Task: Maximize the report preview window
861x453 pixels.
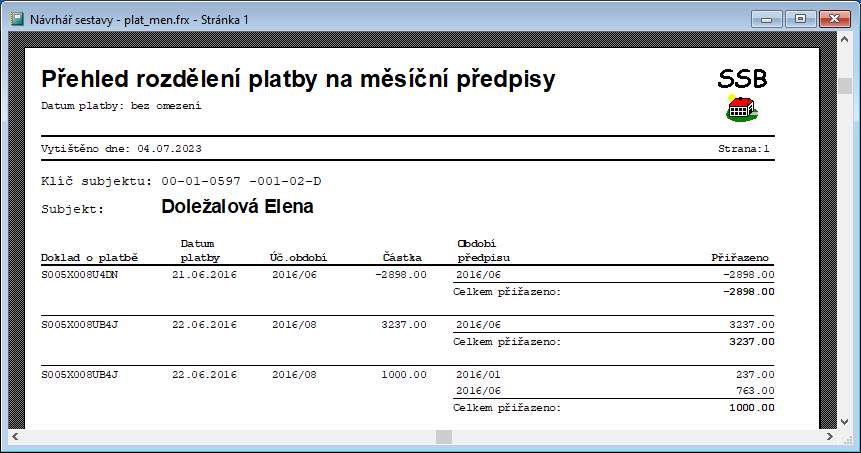Action: [800, 18]
